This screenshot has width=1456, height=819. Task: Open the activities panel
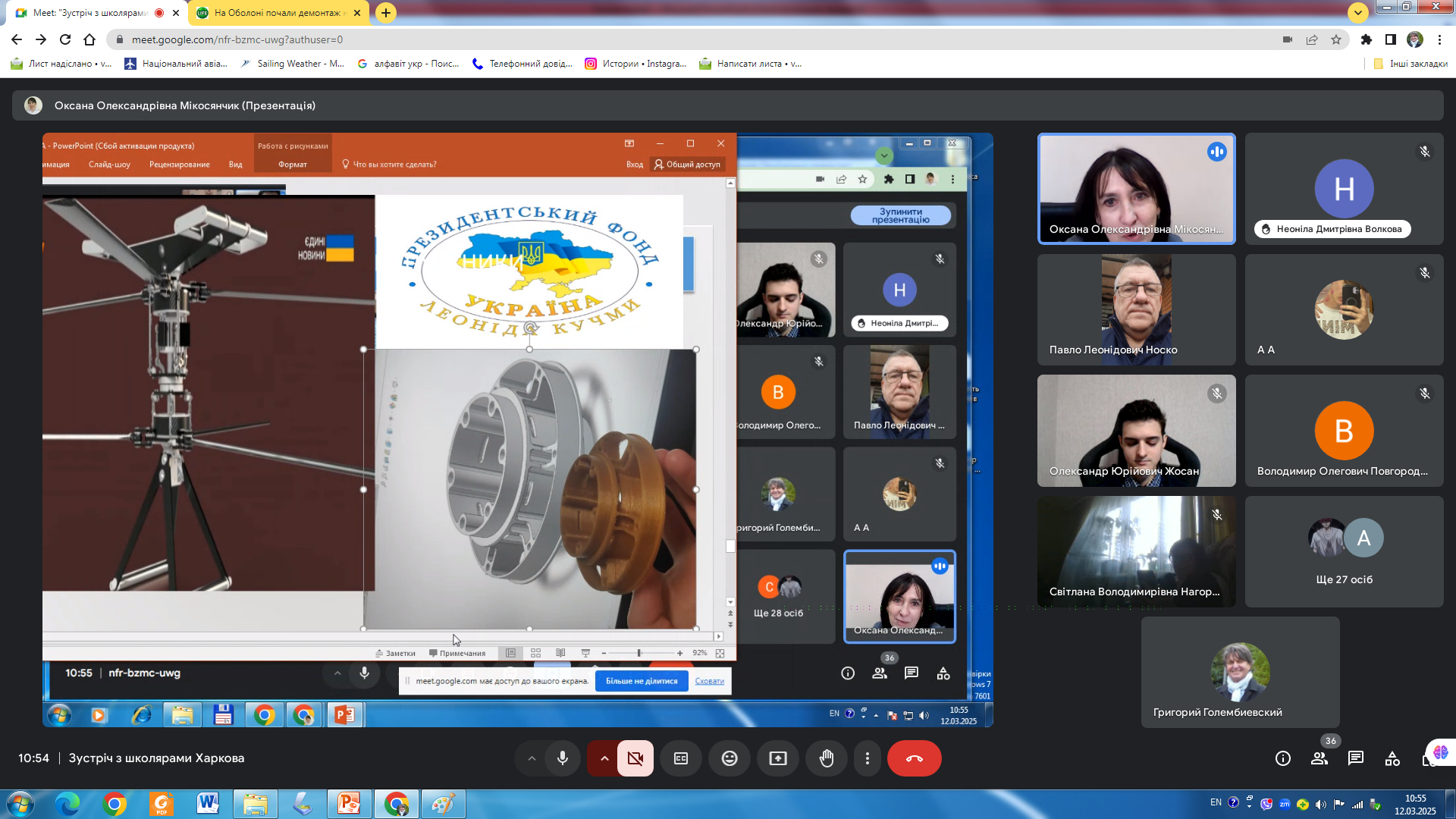coord(1392,758)
